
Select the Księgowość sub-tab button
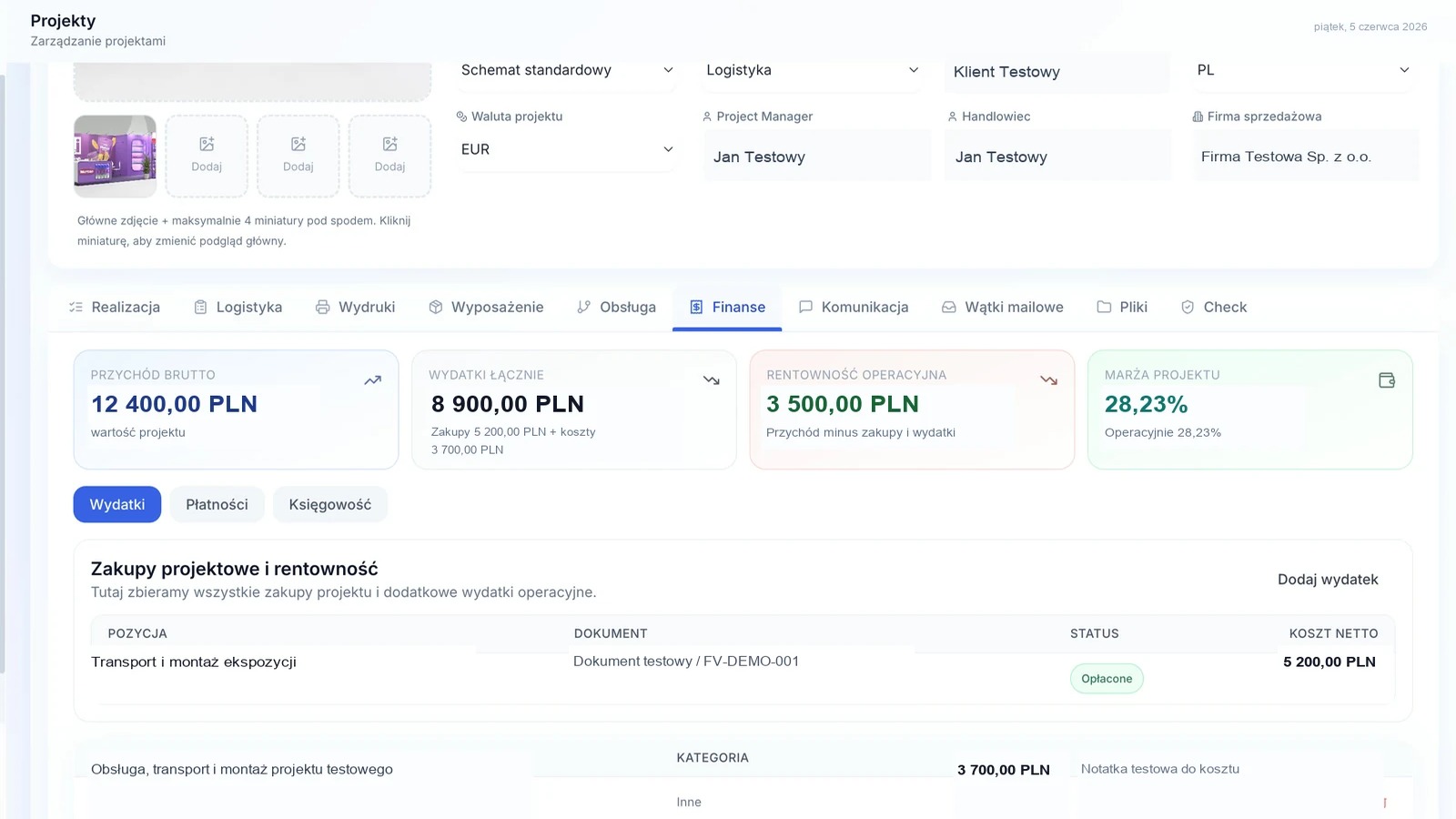coord(330,504)
